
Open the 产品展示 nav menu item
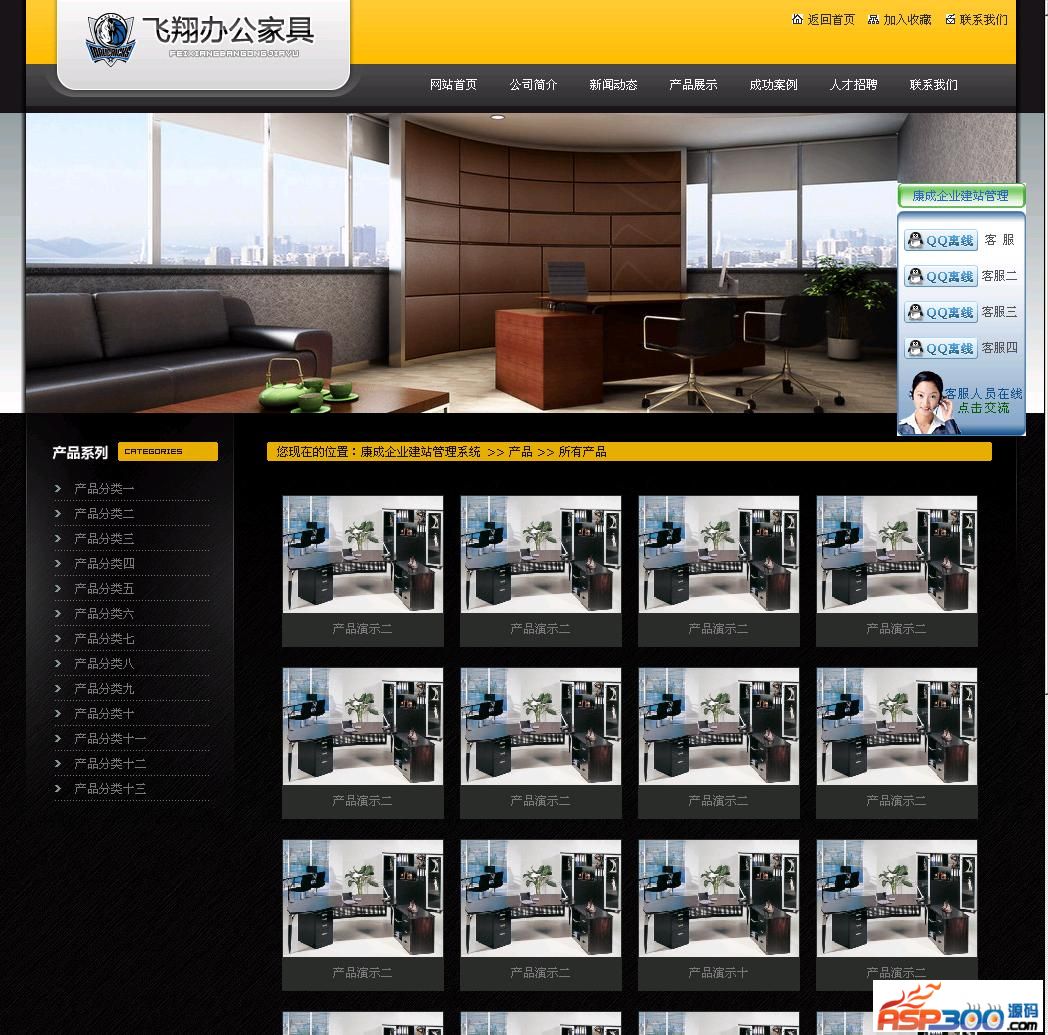693,85
